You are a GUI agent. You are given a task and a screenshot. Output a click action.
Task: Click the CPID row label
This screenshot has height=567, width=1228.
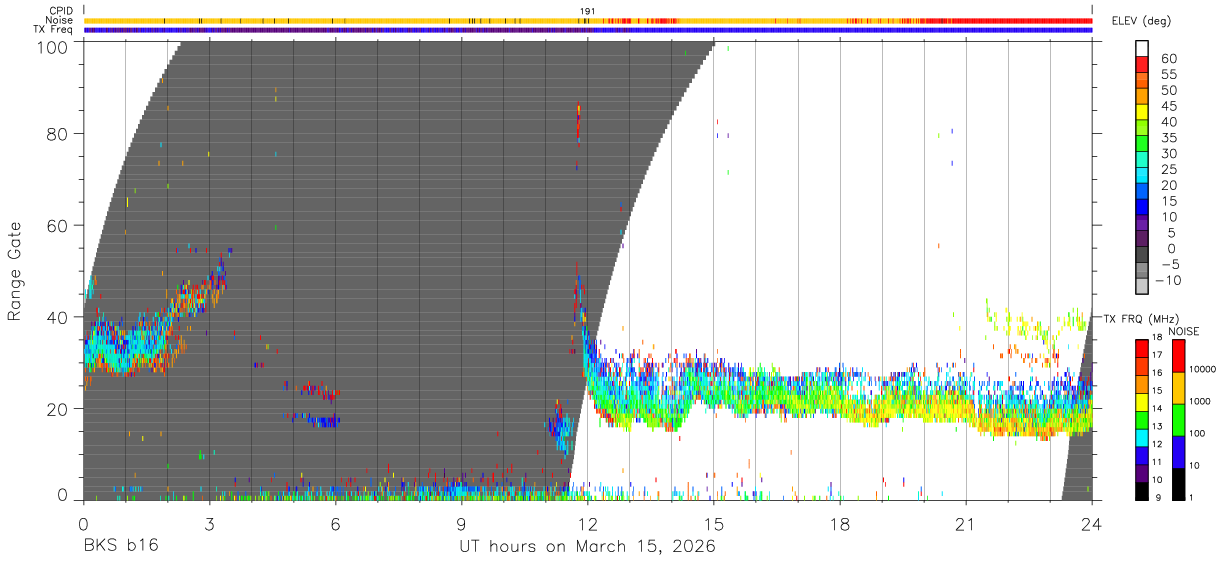(x=61, y=11)
